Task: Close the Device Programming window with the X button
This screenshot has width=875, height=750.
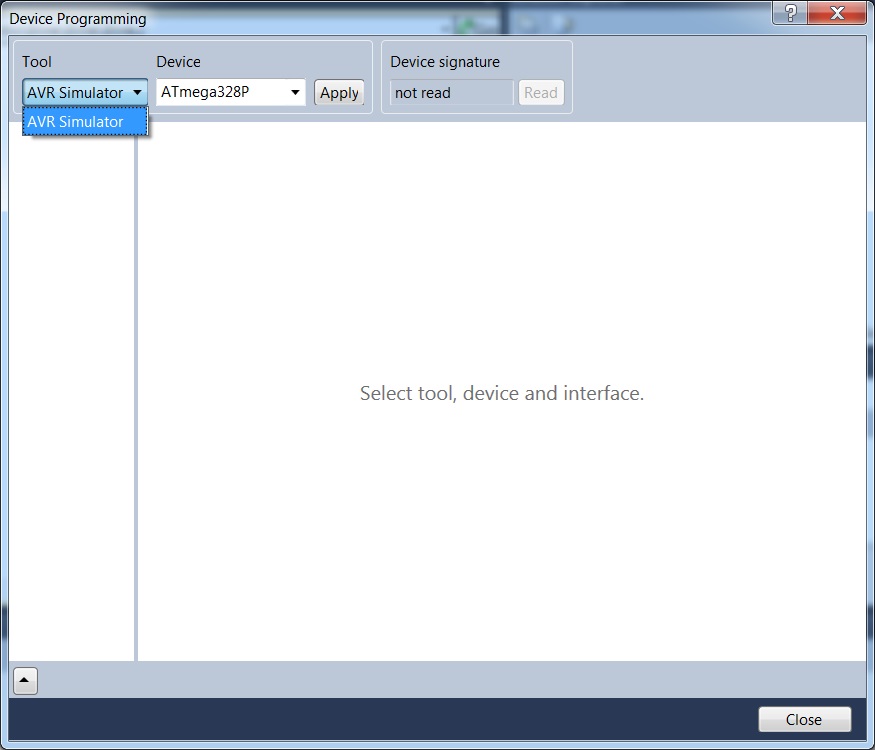Action: tap(837, 12)
